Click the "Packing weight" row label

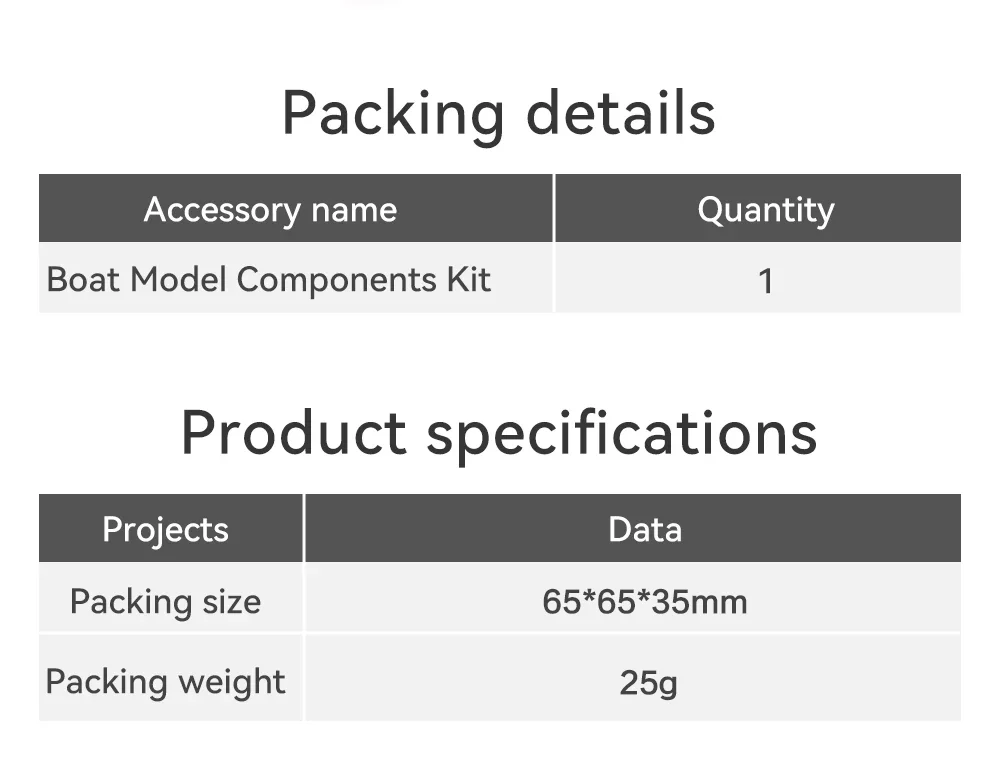(165, 681)
